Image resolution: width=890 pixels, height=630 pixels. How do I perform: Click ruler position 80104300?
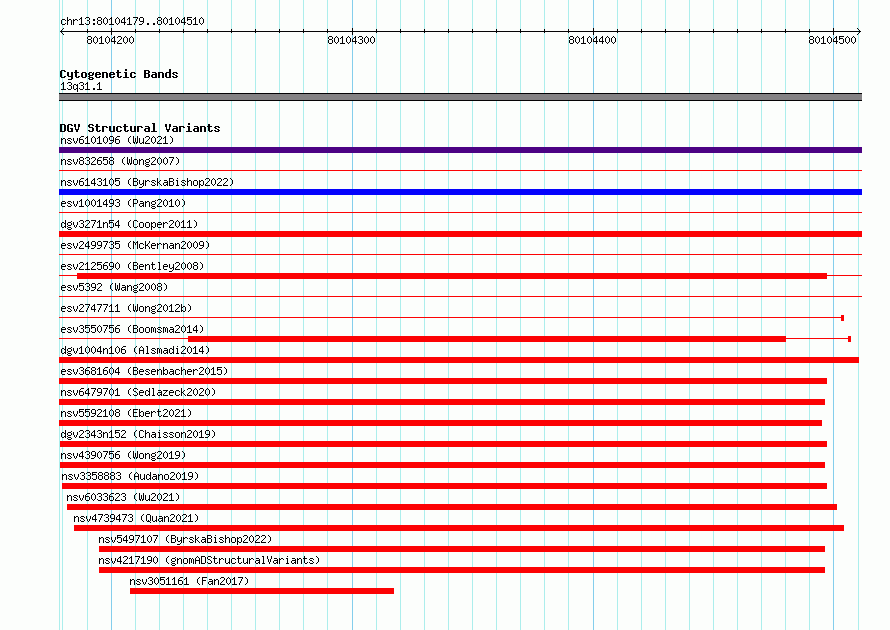point(351,40)
